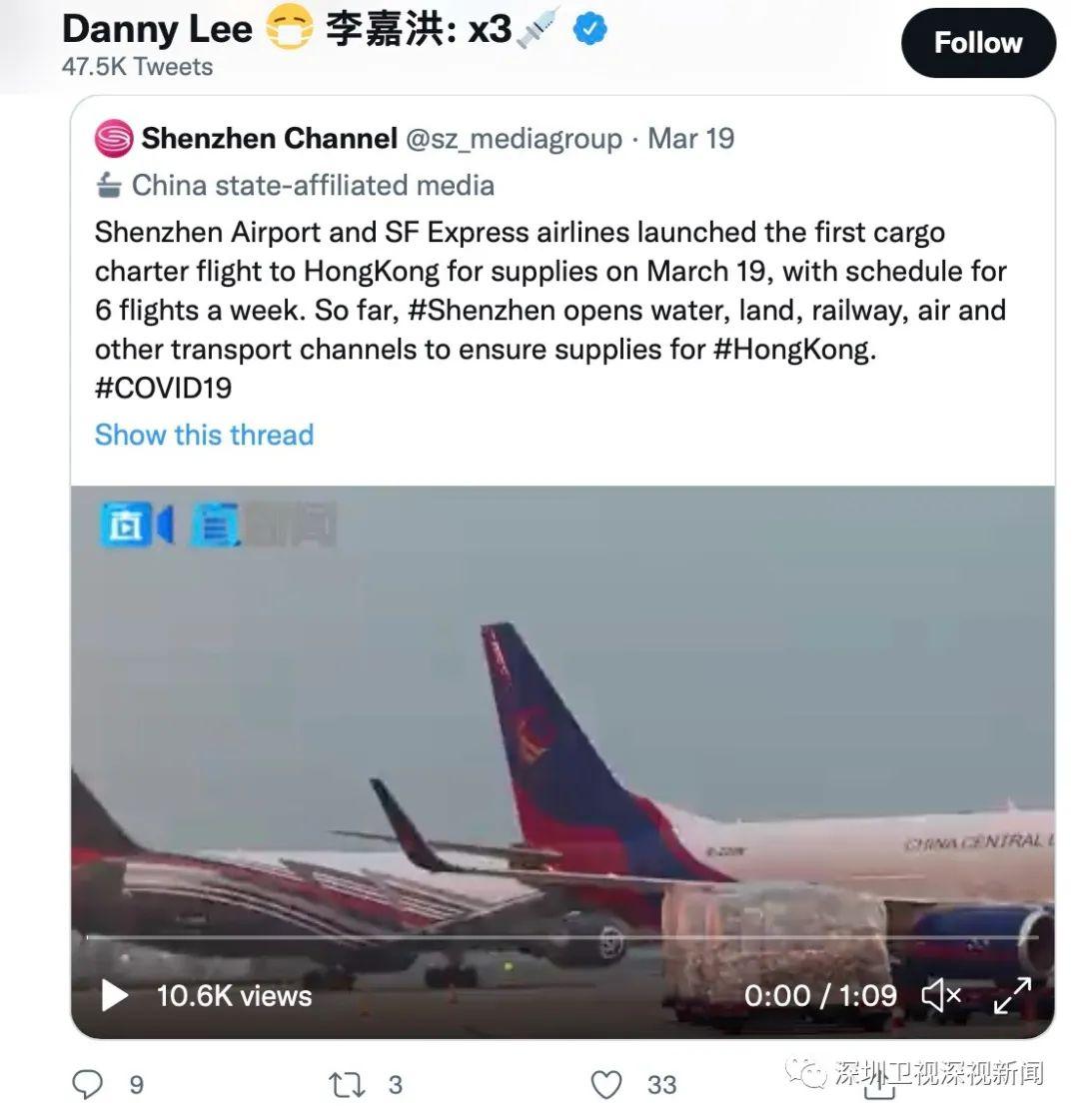Click the 10.6K views counter
Viewport: 1079px width, 1120px height.
[x=234, y=995]
